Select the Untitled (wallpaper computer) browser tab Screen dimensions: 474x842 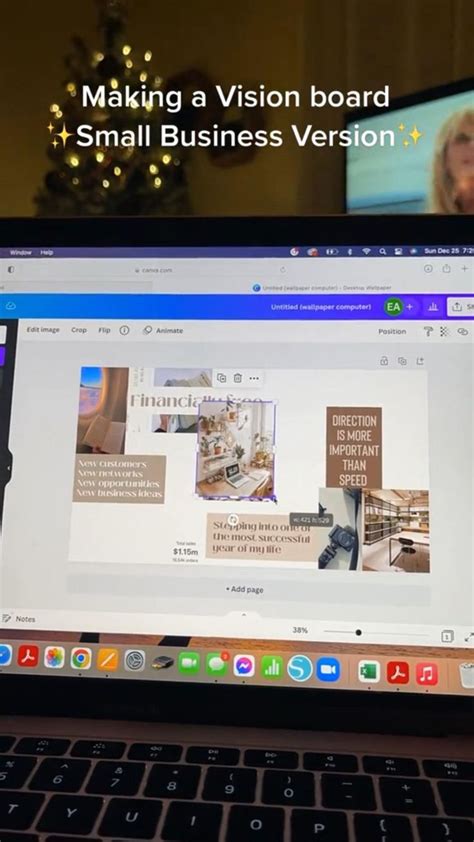pos(322,288)
